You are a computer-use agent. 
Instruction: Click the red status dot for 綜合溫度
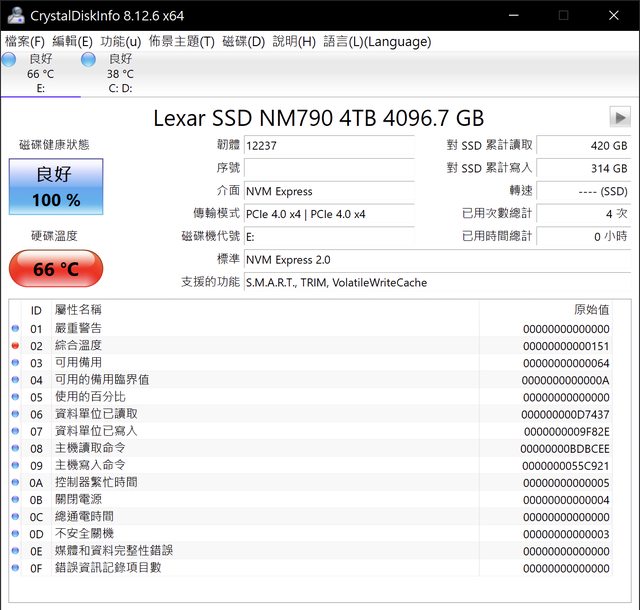15,346
